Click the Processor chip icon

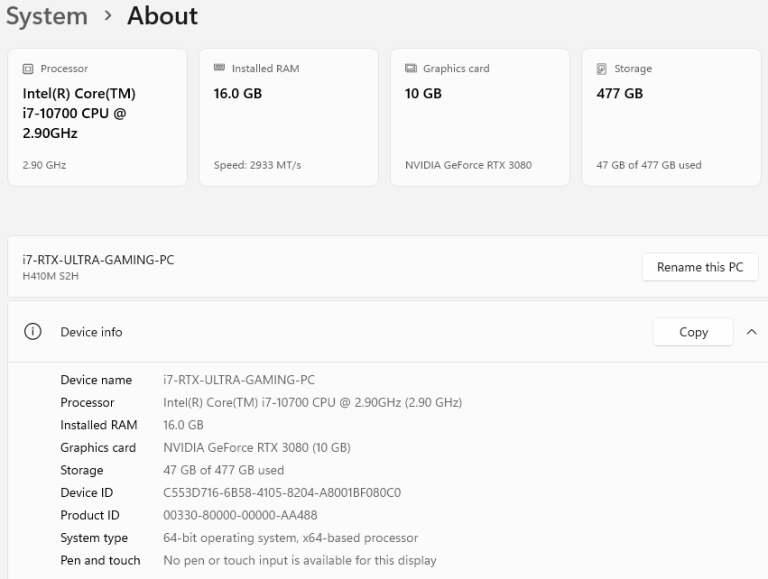click(28, 69)
